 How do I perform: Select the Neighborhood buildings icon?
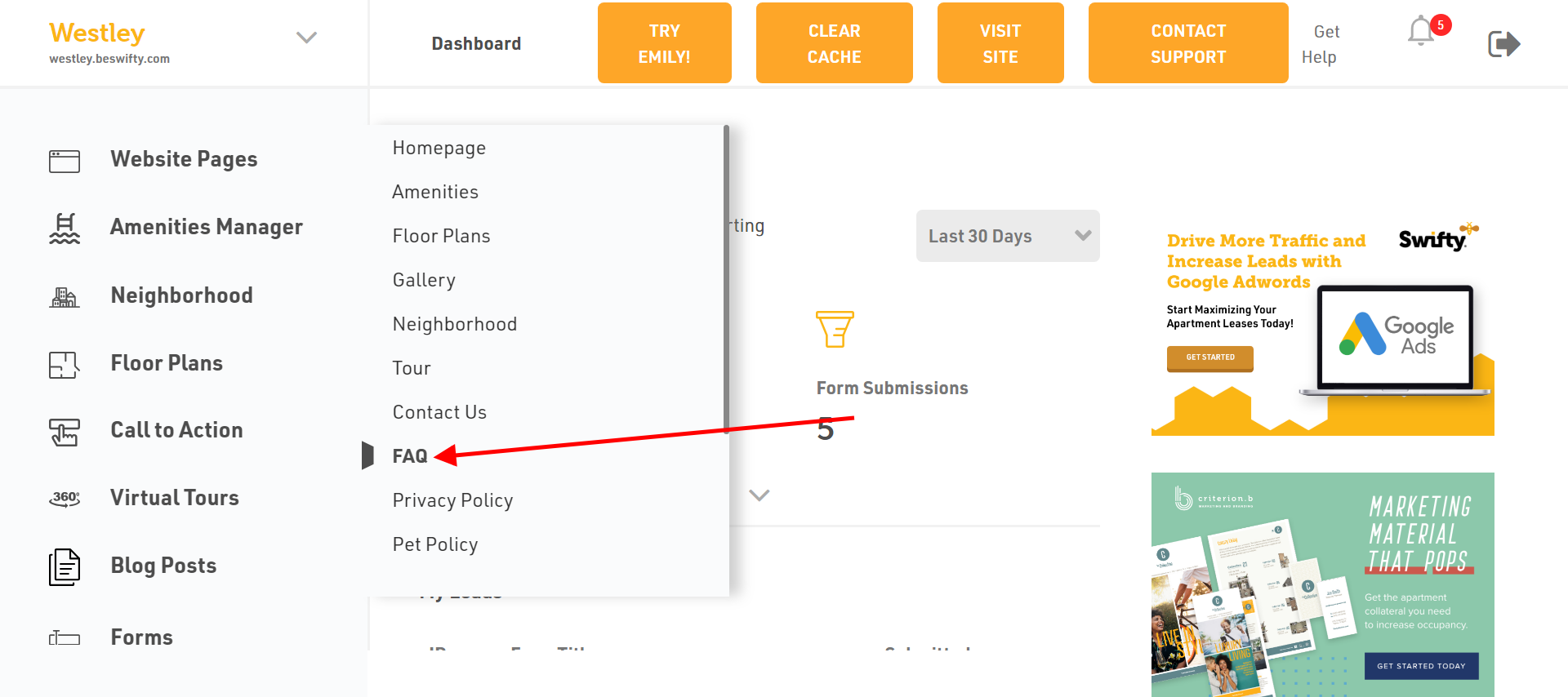coord(65,297)
